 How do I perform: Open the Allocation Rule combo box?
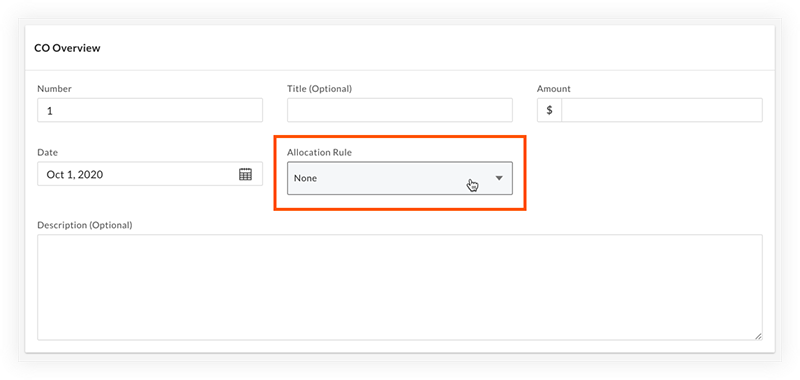(x=400, y=178)
